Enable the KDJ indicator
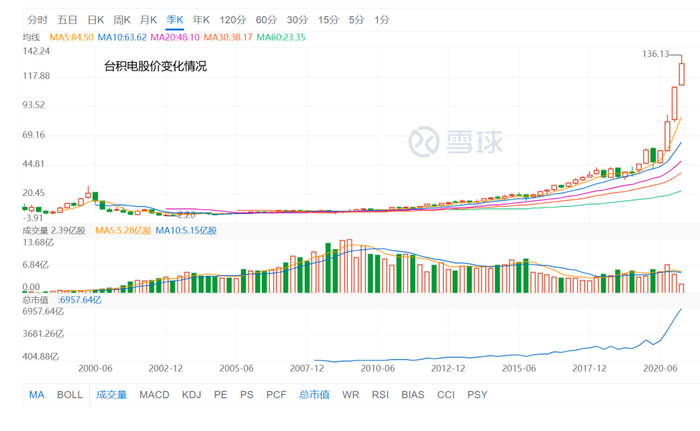This screenshot has width=700, height=431. [x=192, y=395]
